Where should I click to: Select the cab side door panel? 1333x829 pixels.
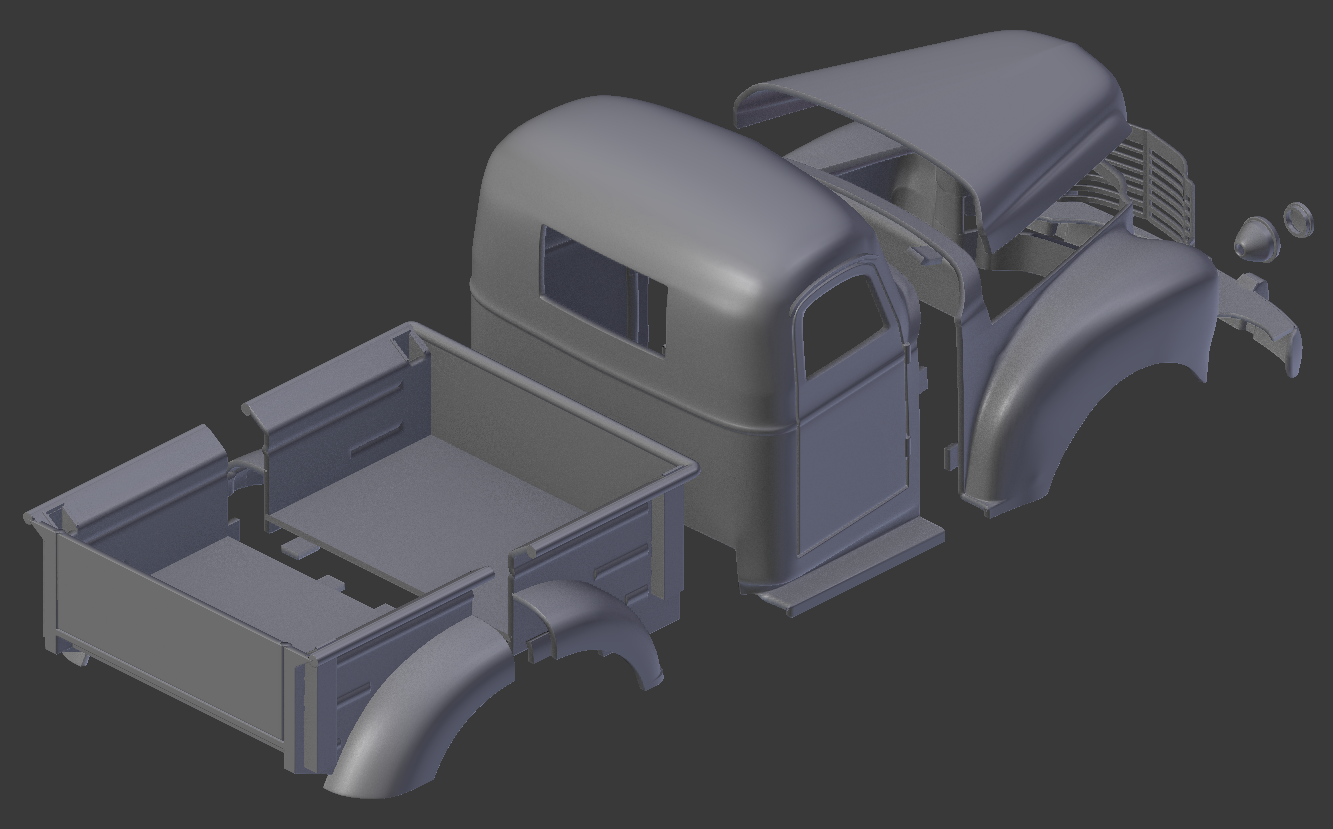pyautogui.click(x=855, y=410)
